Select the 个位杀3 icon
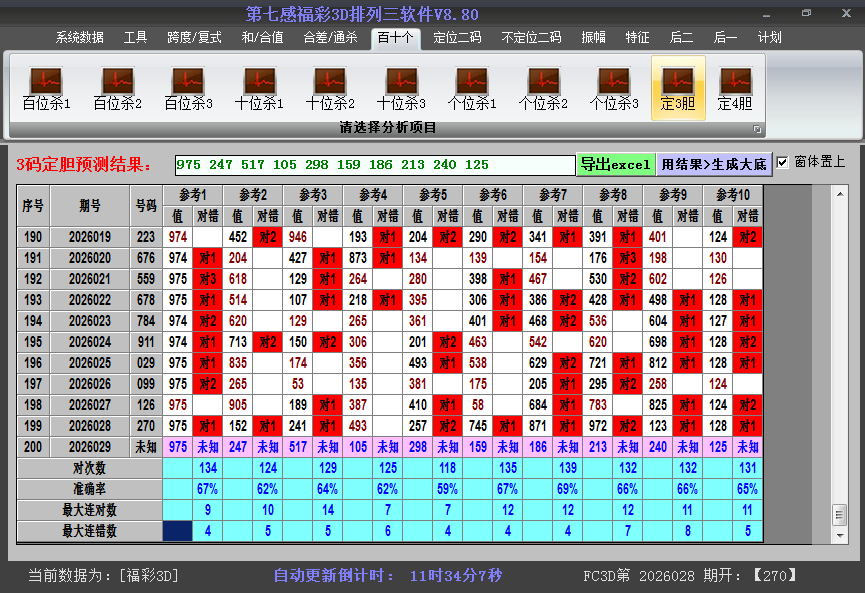Viewport: 865px width, 593px height. (614, 84)
